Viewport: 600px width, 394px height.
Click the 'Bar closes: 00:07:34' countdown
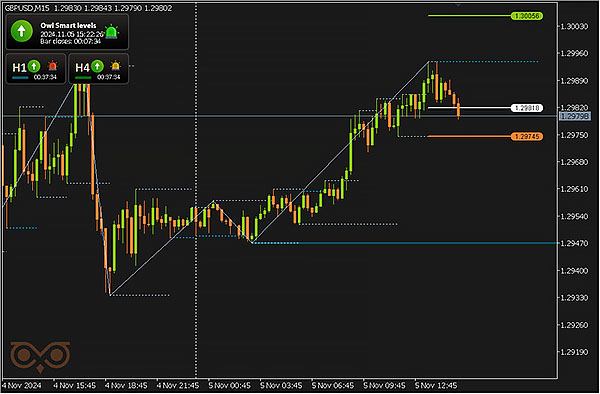70,41
